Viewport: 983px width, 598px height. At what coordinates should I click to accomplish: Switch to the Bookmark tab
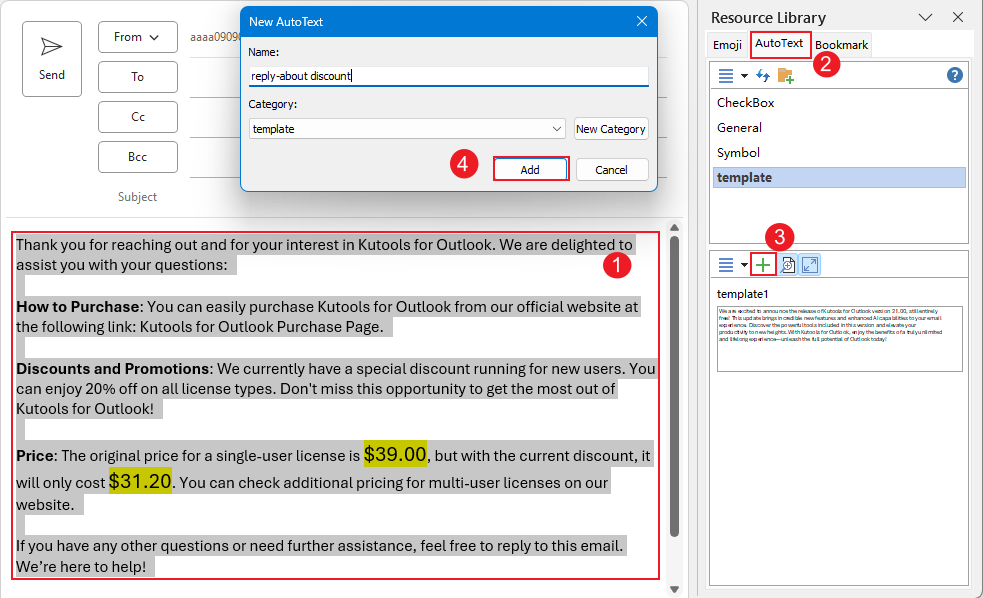(x=841, y=45)
